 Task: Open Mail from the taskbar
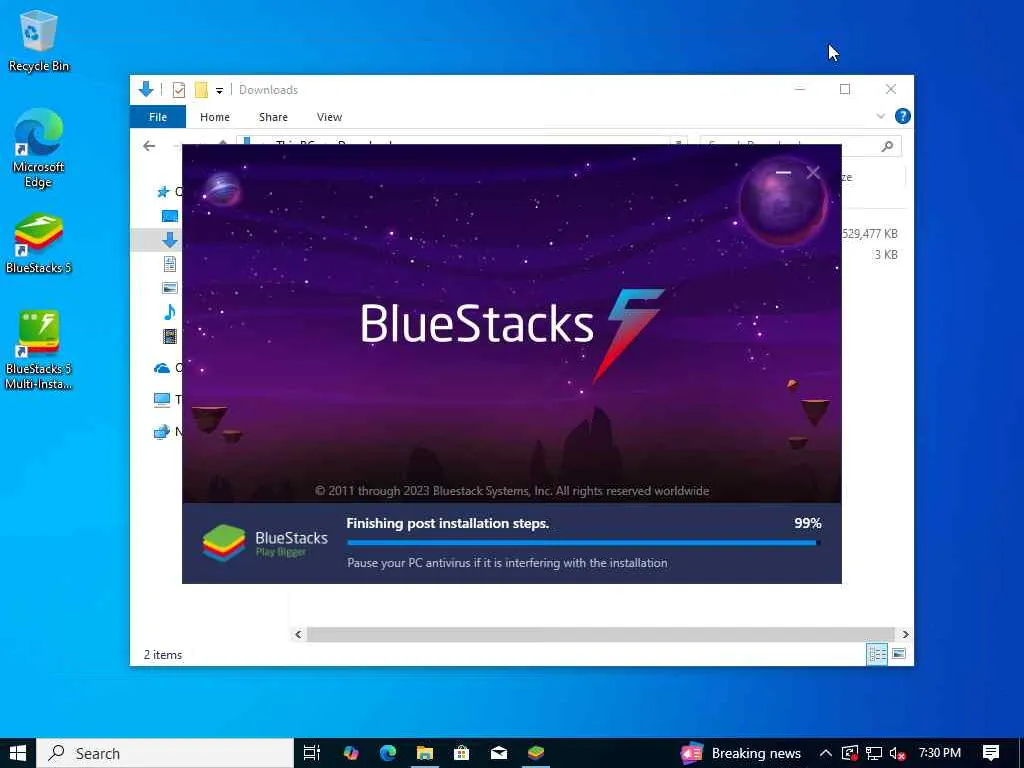tap(499, 753)
